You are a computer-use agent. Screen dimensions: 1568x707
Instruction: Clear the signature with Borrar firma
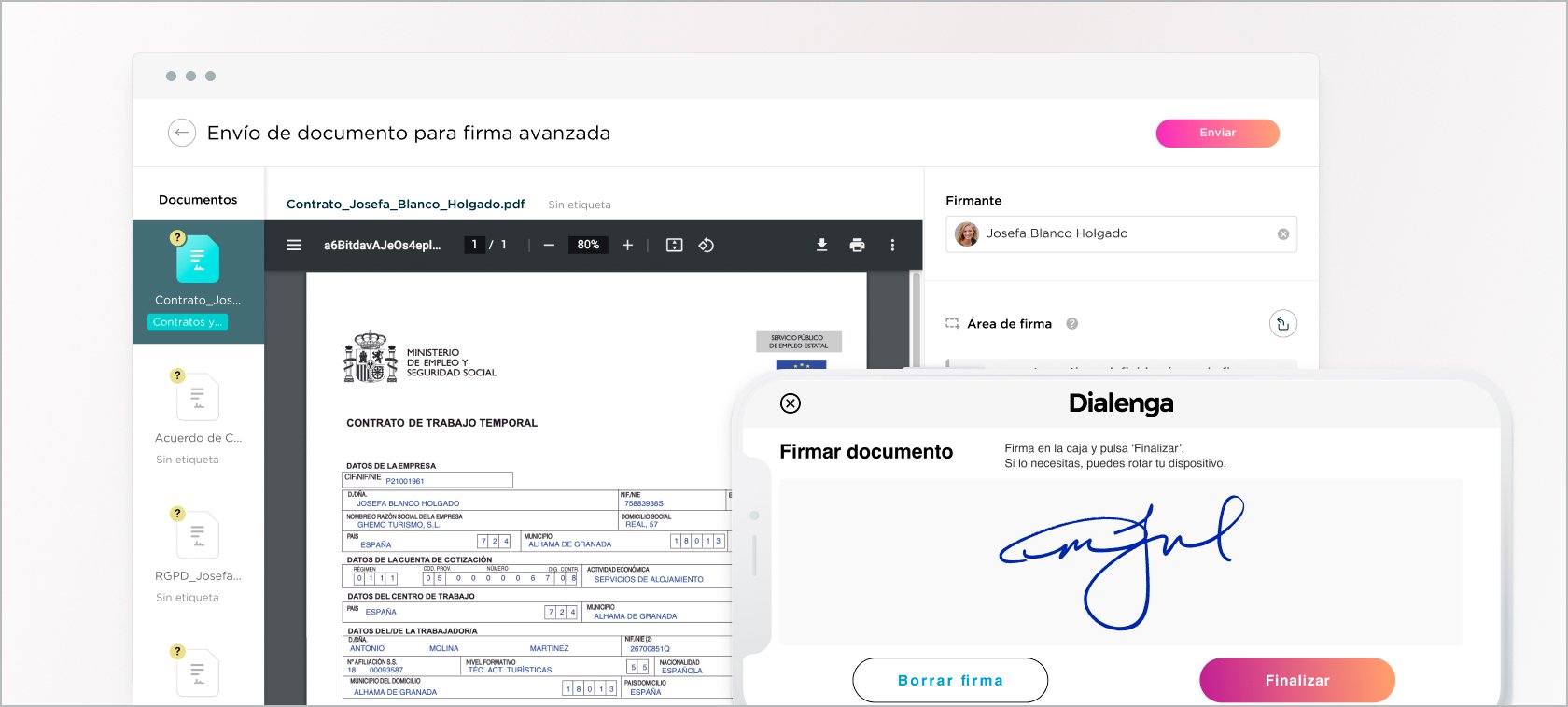click(950, 680)
